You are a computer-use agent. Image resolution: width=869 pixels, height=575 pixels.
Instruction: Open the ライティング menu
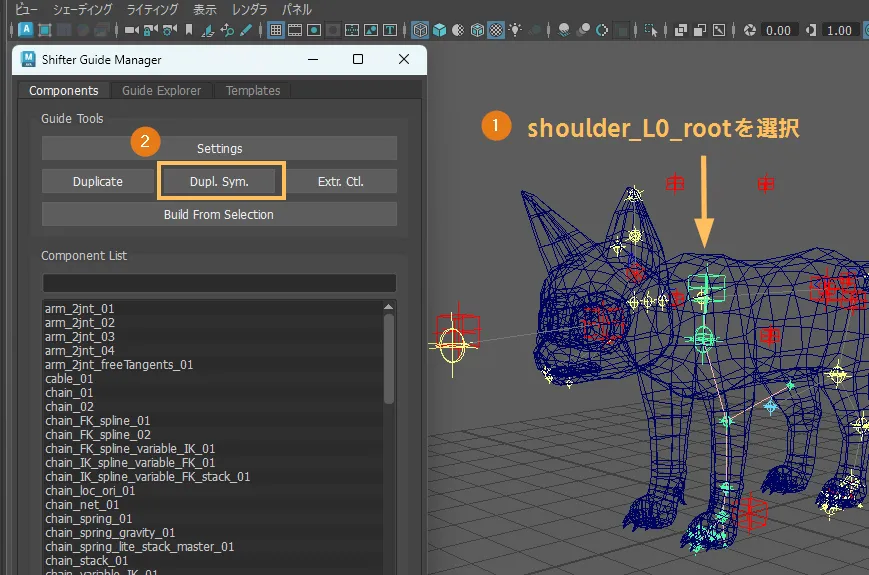pyautogui.click(x=153, y=9)
